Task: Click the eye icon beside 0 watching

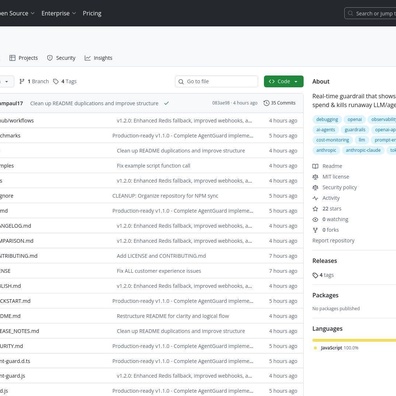Action: [315, 219]
